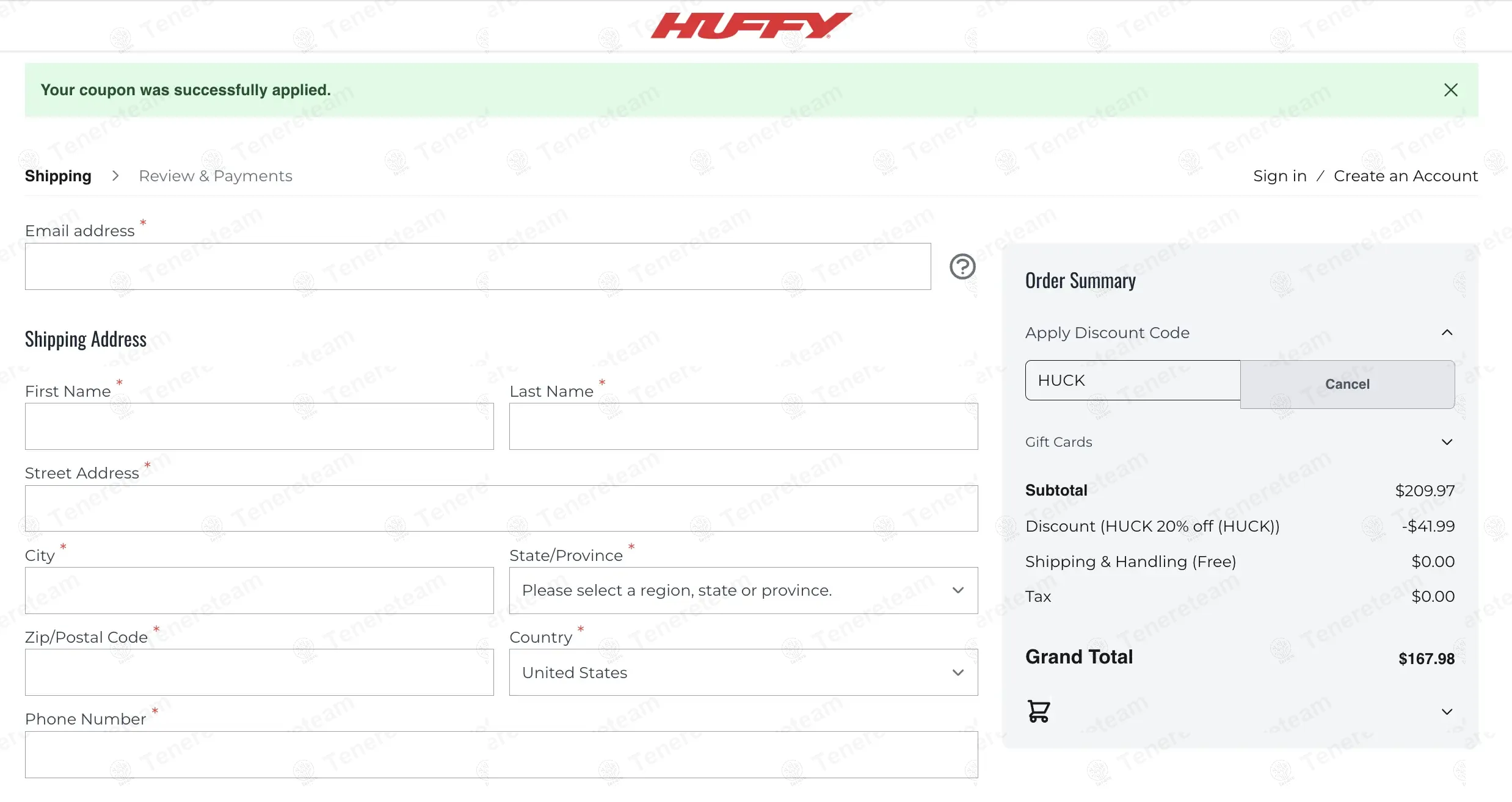This screenshot has width=1512, height=802.
Task: Select the Shipping step
Action: pos(58,176)
